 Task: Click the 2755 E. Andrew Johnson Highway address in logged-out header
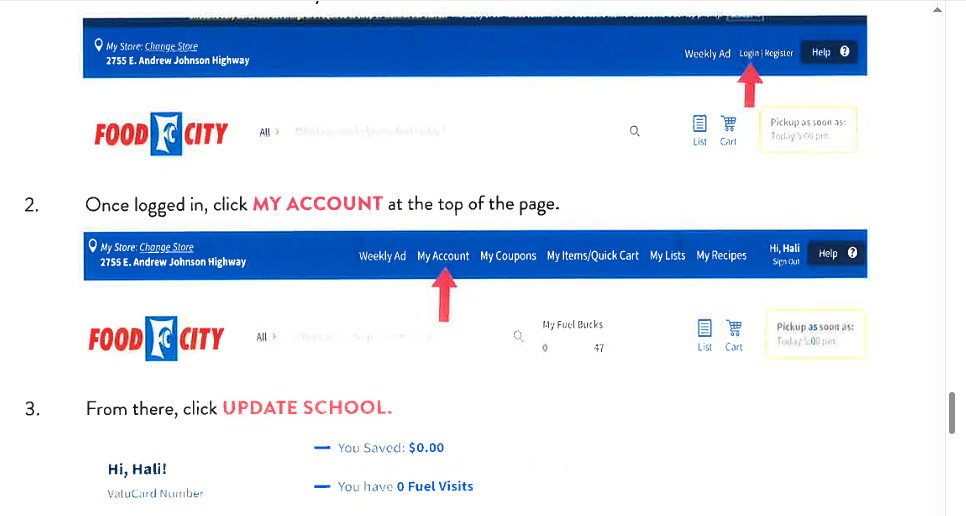pyautogui.click(x=177, y=60)
